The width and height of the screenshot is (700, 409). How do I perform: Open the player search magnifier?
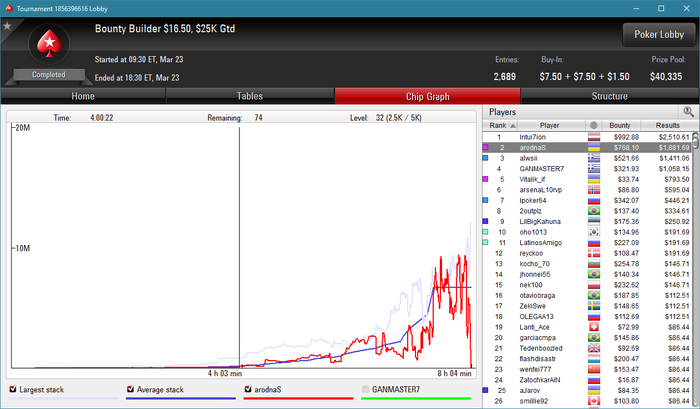(688, 112)
